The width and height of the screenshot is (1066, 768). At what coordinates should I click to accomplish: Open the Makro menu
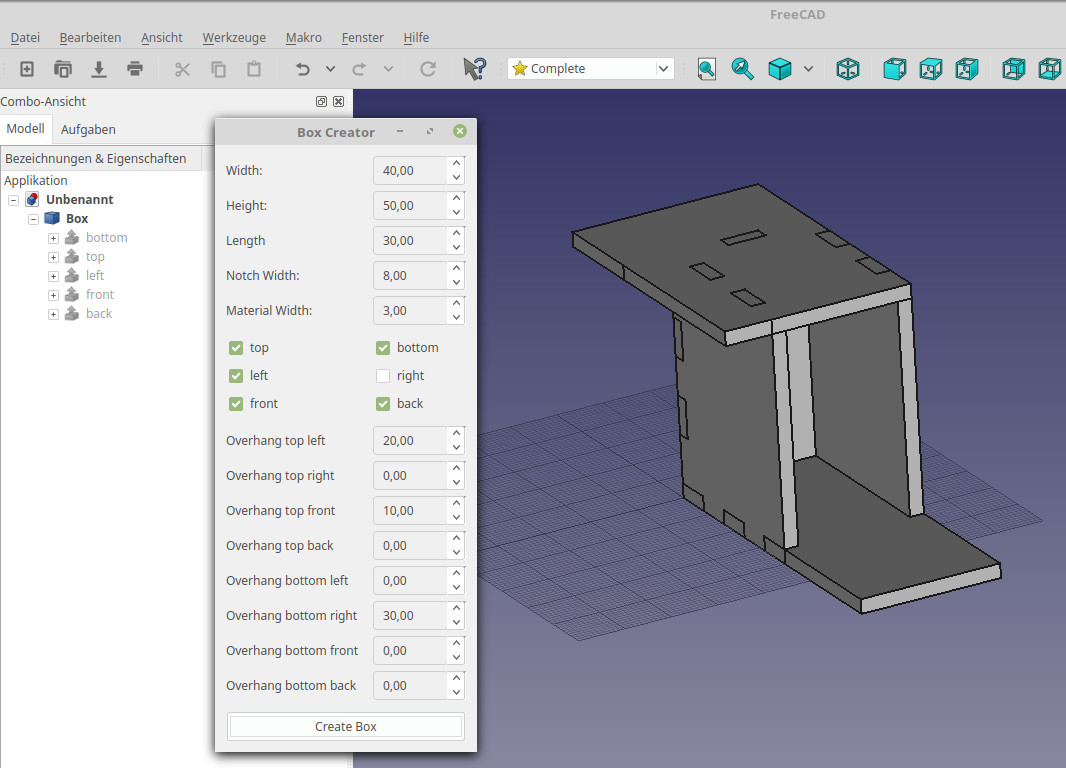pyautogui.click(x=303, y=37)
